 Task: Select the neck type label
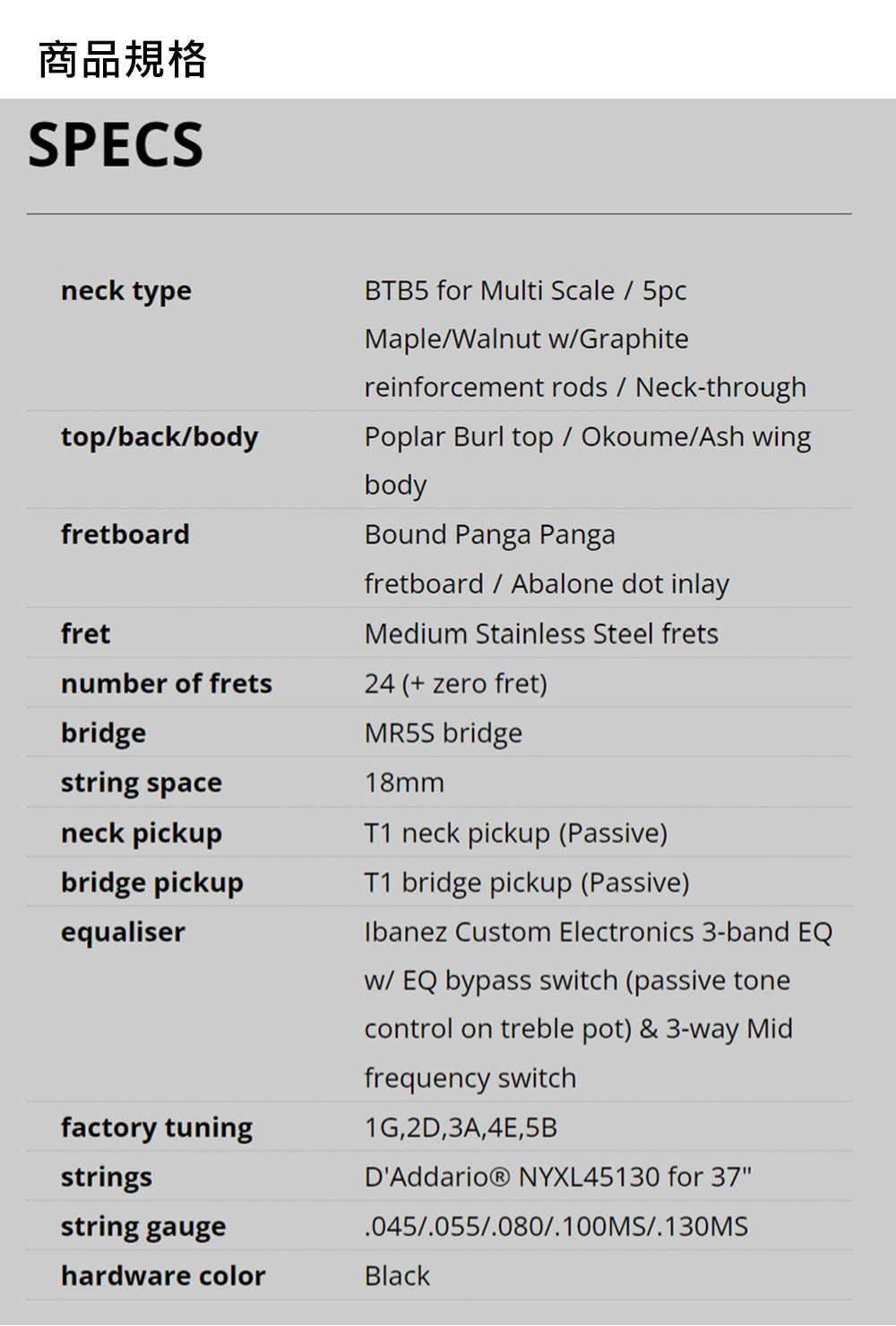point(126,291)
